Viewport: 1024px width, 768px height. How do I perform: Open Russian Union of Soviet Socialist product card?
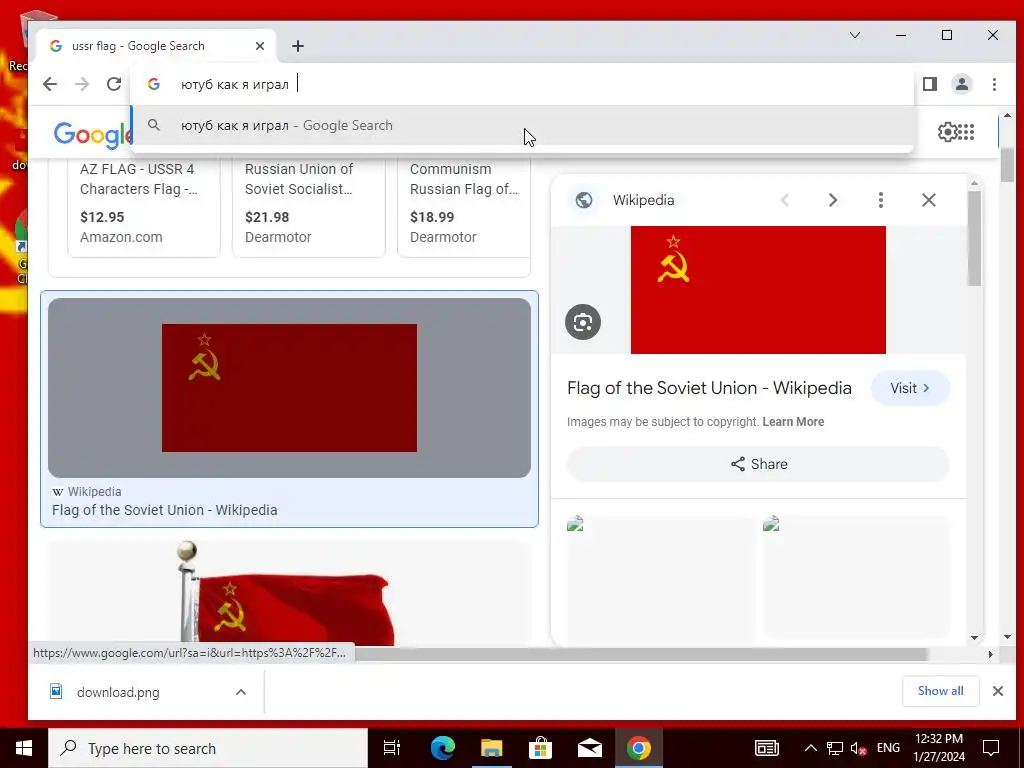click(308, 206)
